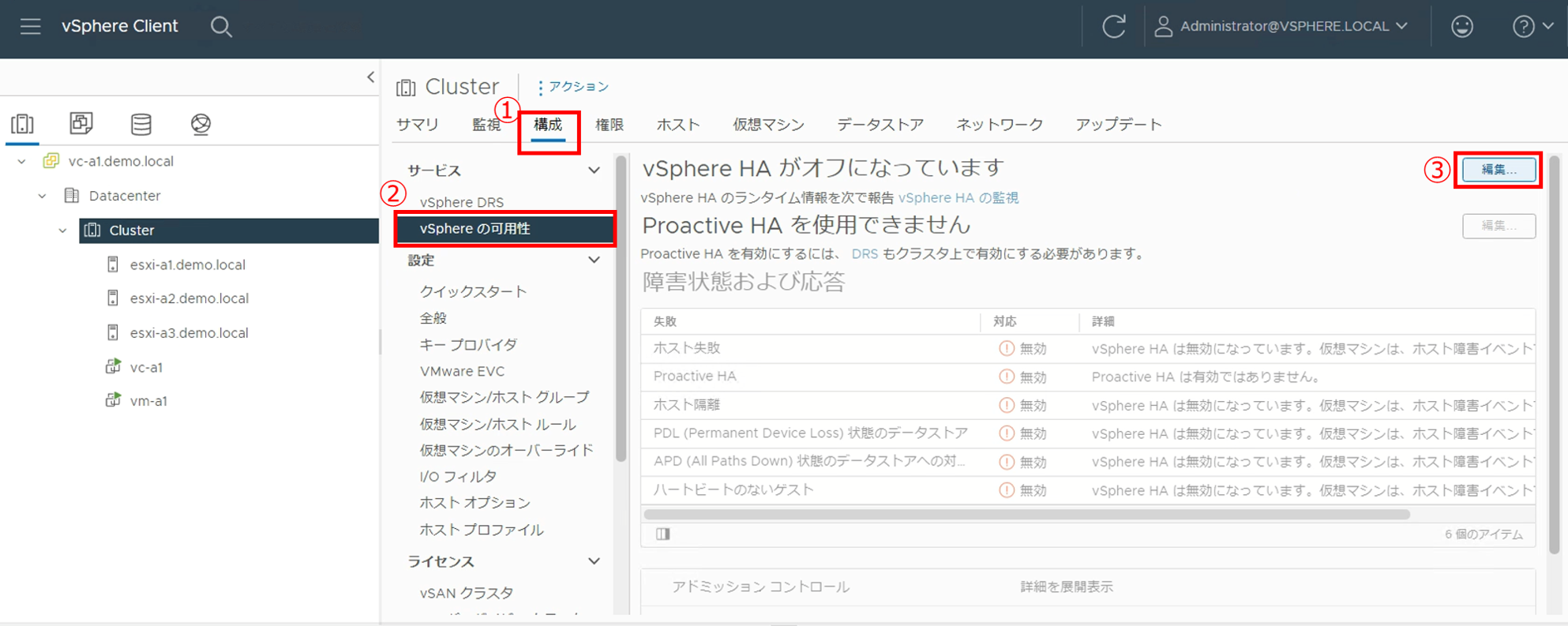
Task: Switch to the 監視 tab
Action: tap(486, 125)
